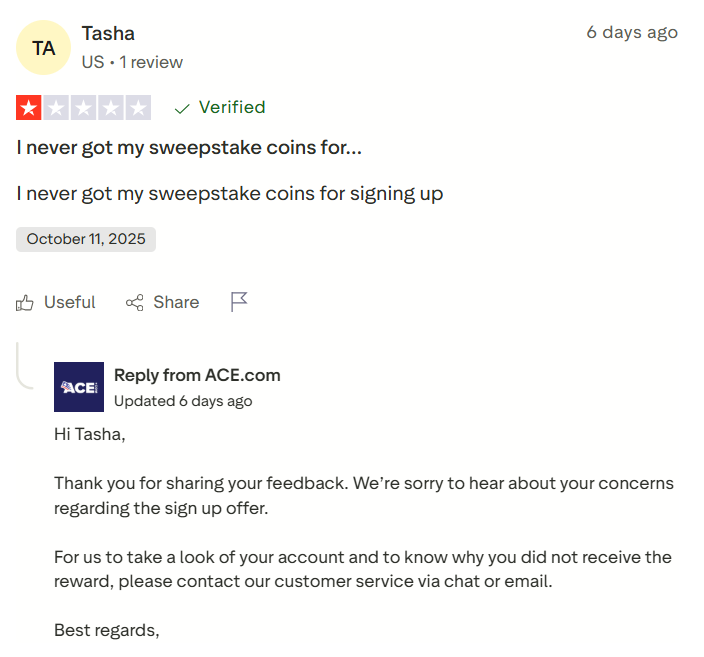Viewport: 704px width, 657px height.
Task: Click the last gray rating star
Action: point(138,108)
